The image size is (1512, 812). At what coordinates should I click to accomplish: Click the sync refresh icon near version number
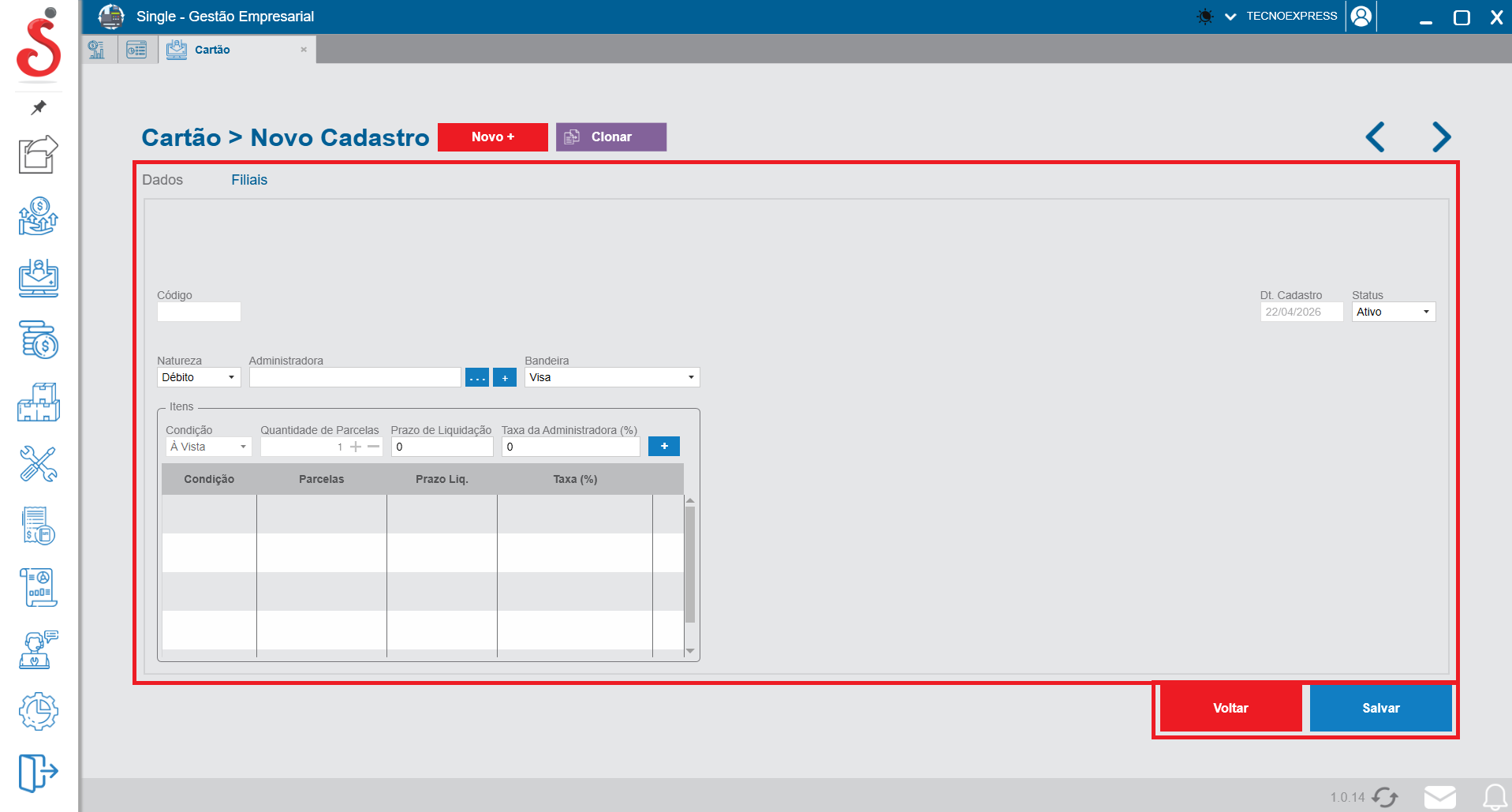point(1385,797)
